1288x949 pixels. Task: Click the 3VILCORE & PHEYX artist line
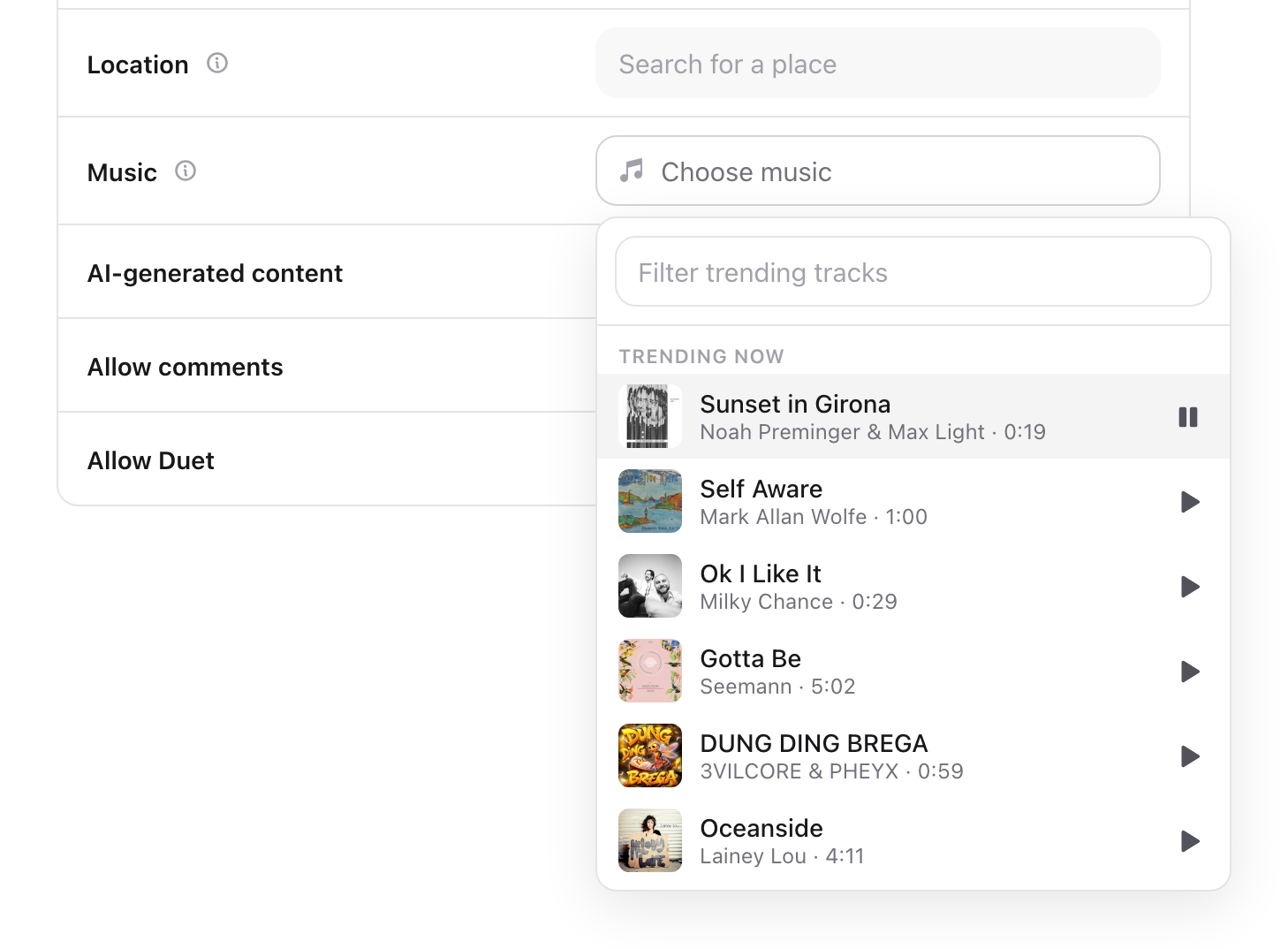click(x=831, y=771)
